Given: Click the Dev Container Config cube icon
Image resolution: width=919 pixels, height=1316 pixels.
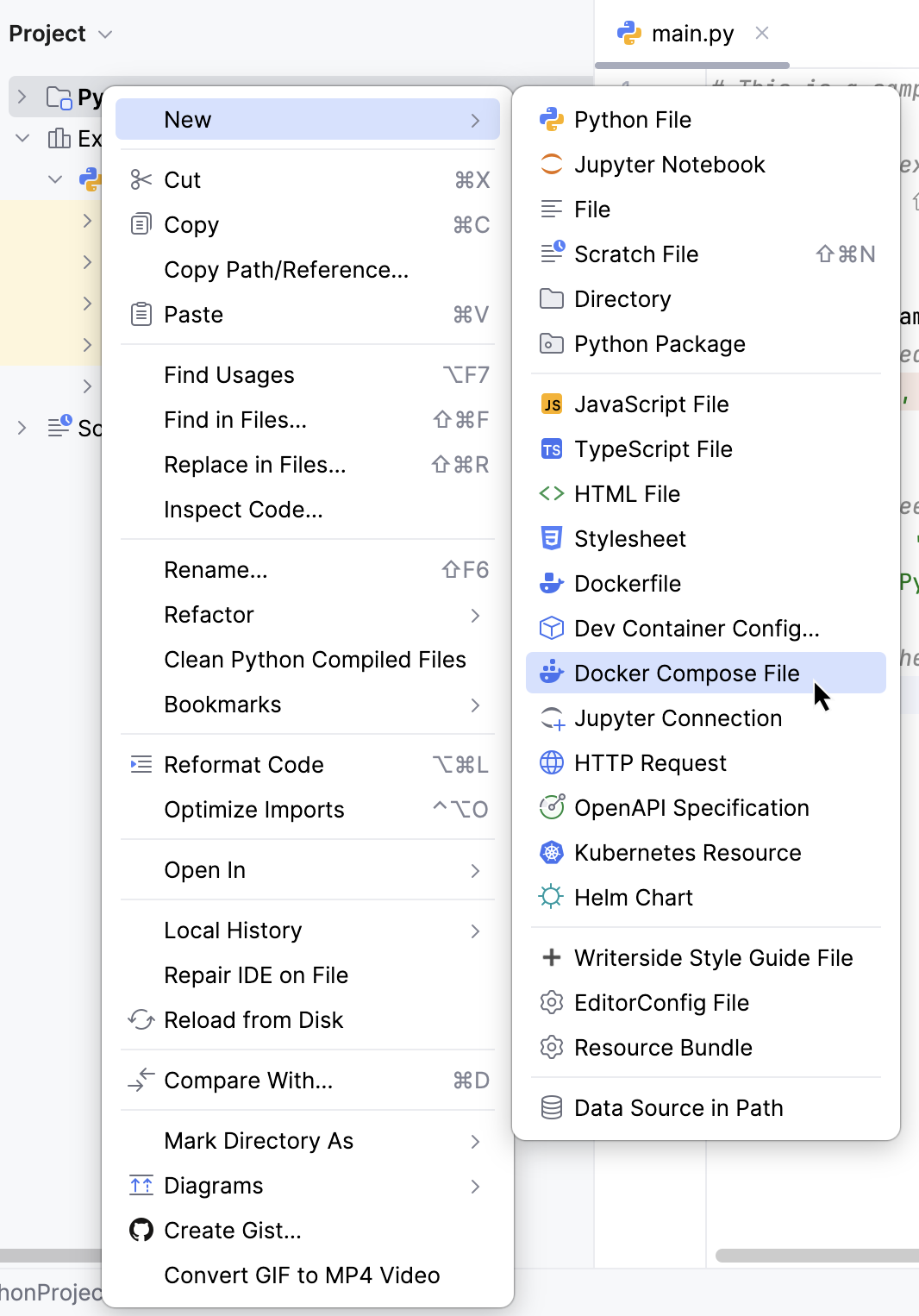Looking at the screenshot, I should tap(552, 629).
